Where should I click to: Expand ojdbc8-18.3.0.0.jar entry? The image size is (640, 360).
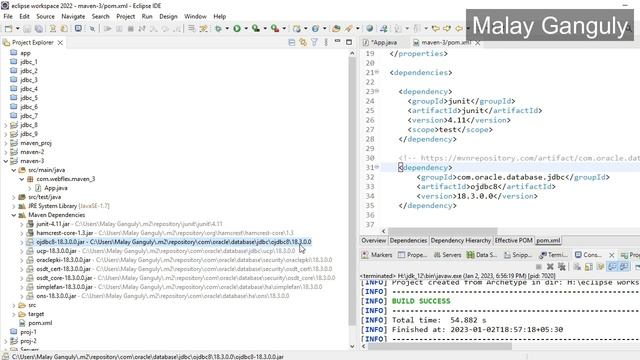tap(22, 242)
